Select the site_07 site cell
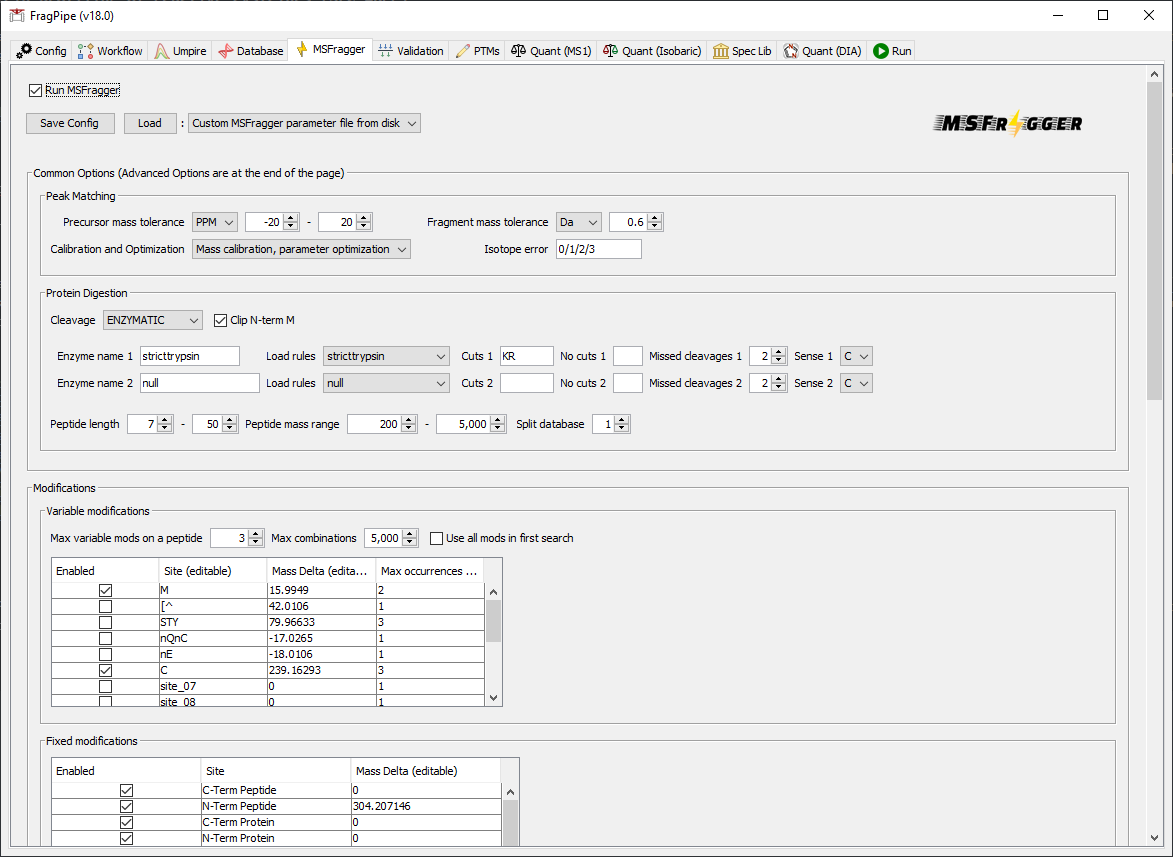Image resolution: width=1173 pixels, height=857 pixels. coord(212,686)
